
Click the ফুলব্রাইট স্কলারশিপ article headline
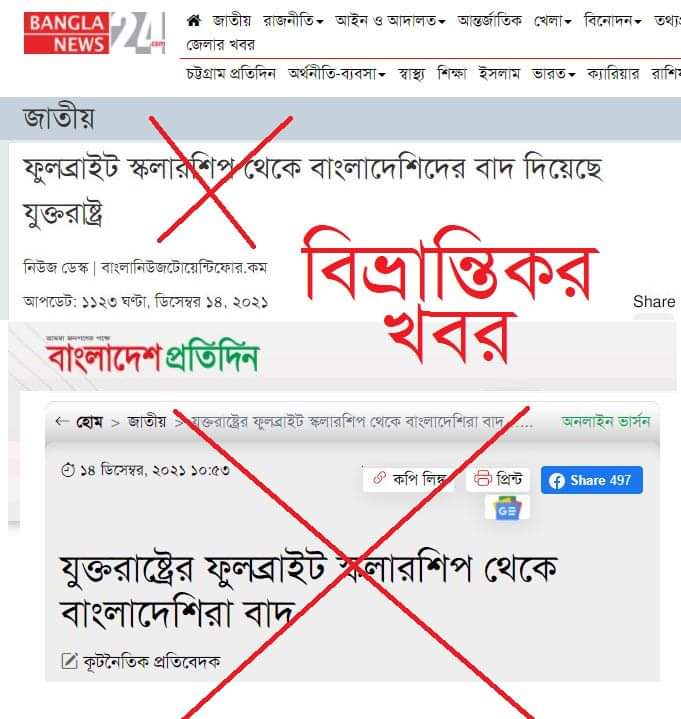click(312, 190)
